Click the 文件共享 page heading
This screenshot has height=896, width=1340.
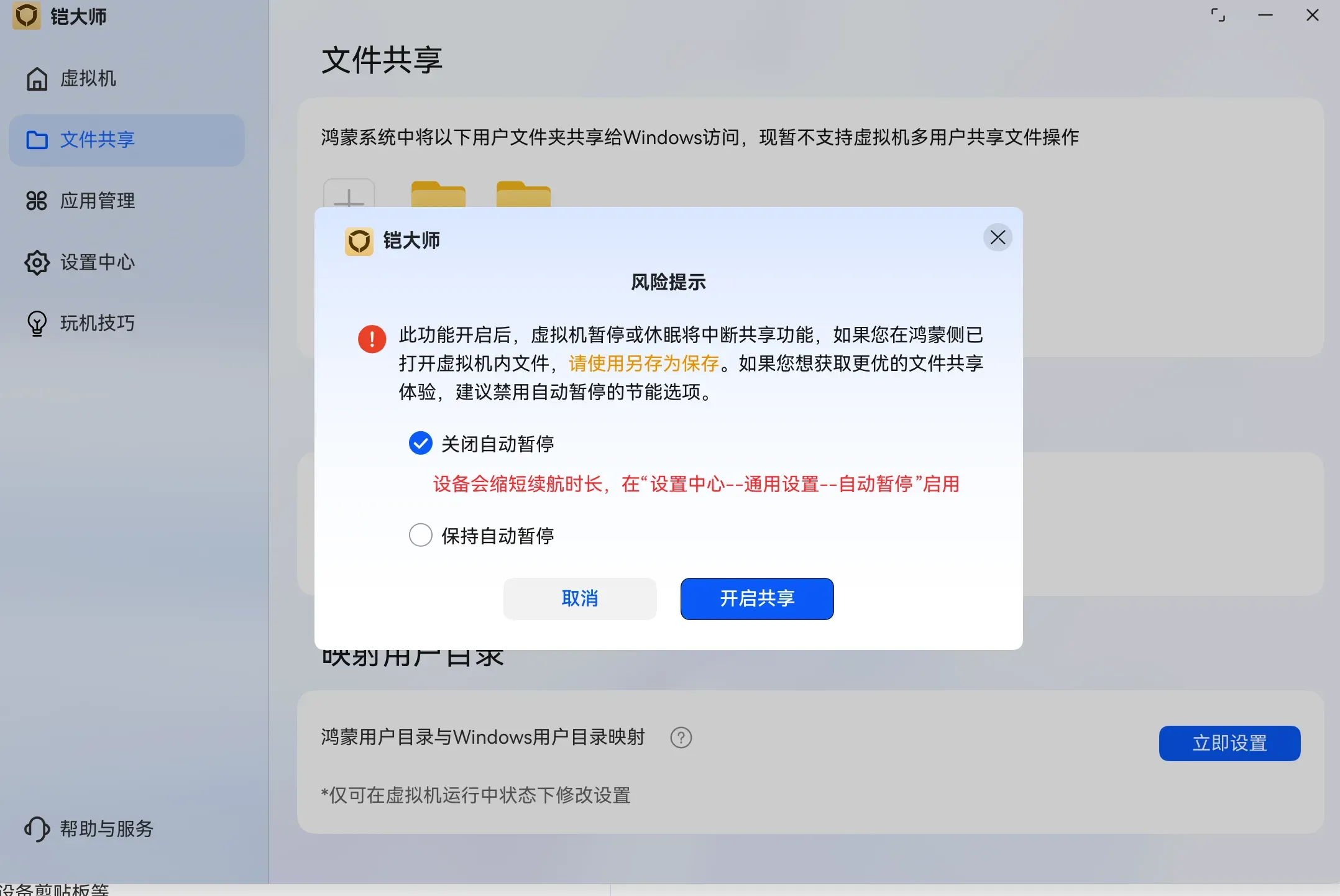(x=382, y=60)
